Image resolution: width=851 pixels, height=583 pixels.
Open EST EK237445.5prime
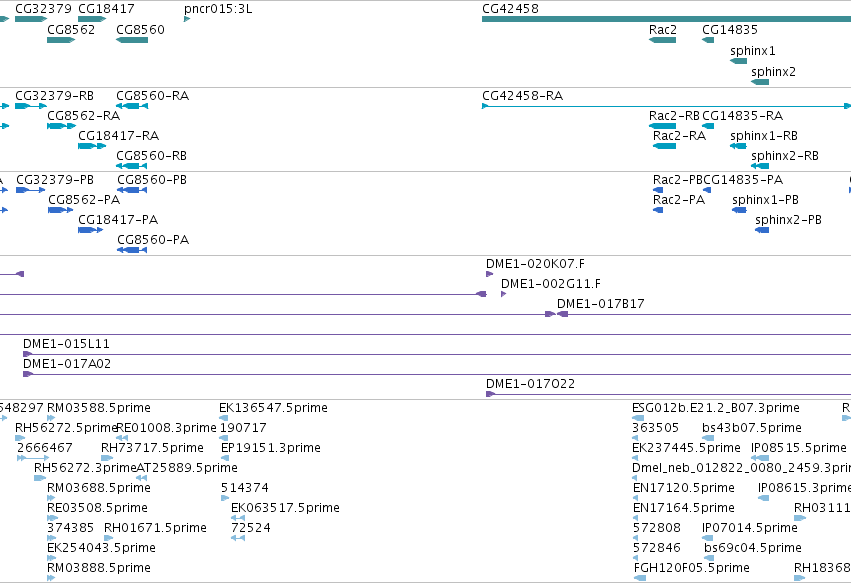click(x=635, y=458)
